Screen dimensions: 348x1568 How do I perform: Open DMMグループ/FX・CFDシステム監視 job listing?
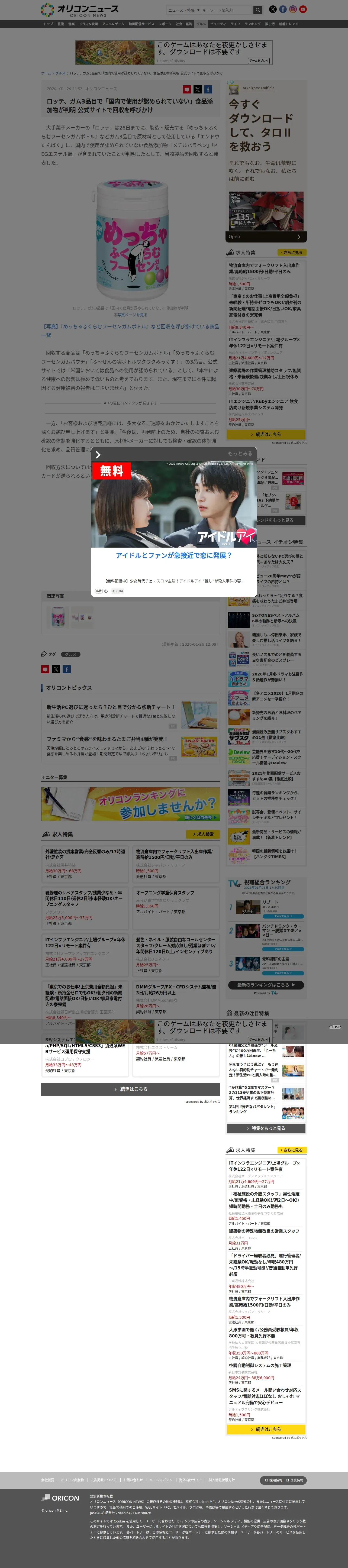(176, 1000)
